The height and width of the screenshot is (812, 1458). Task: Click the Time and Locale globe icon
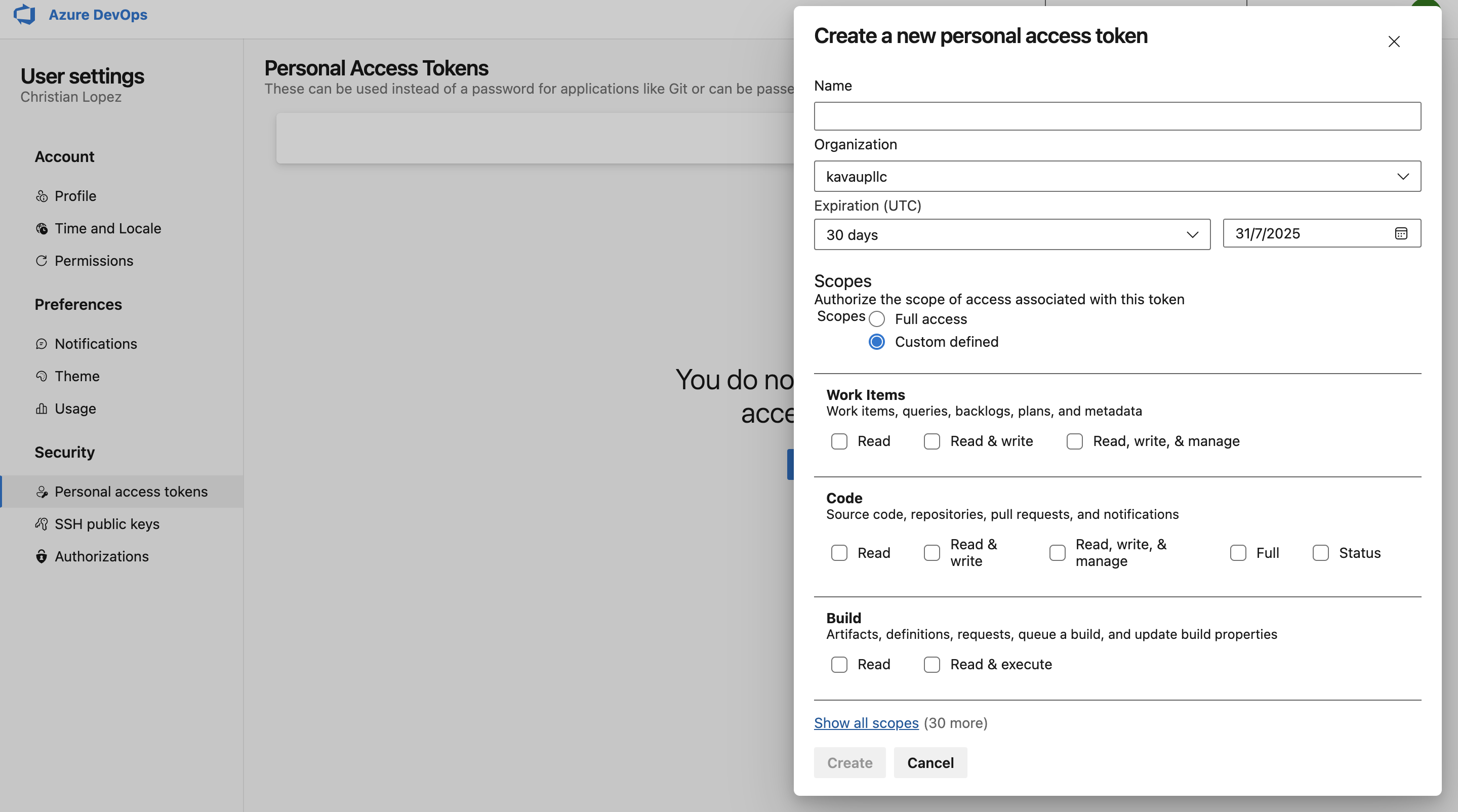pyautogui.click(x=42, y=229)
